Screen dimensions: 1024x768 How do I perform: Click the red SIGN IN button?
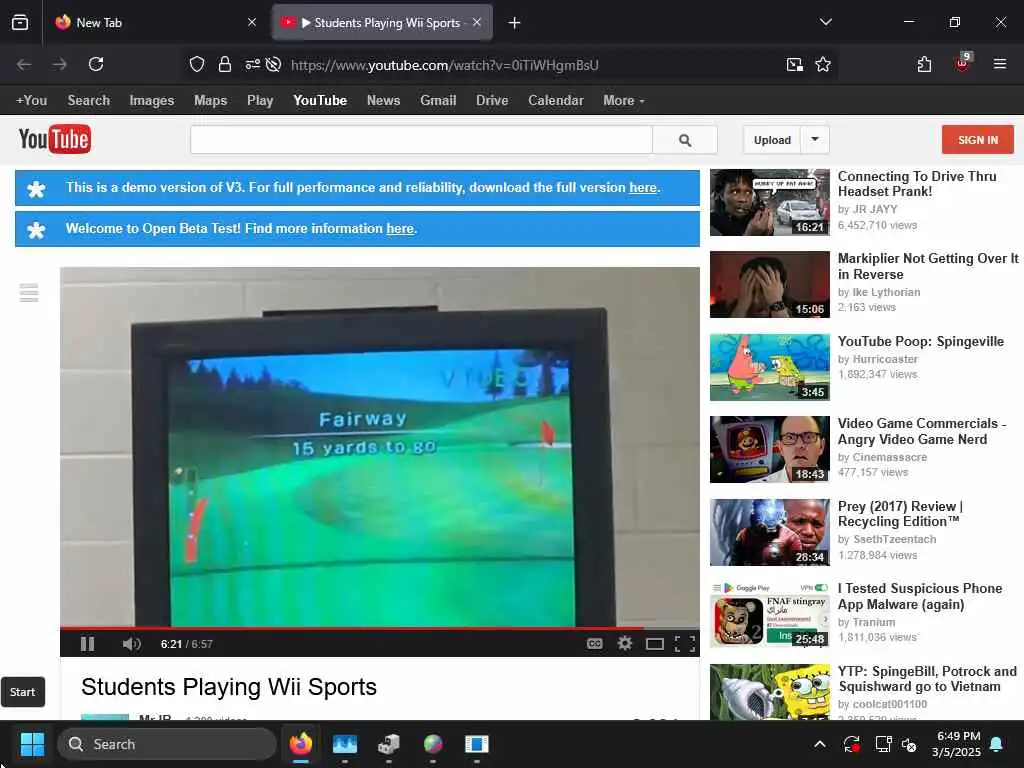point(978,140)
